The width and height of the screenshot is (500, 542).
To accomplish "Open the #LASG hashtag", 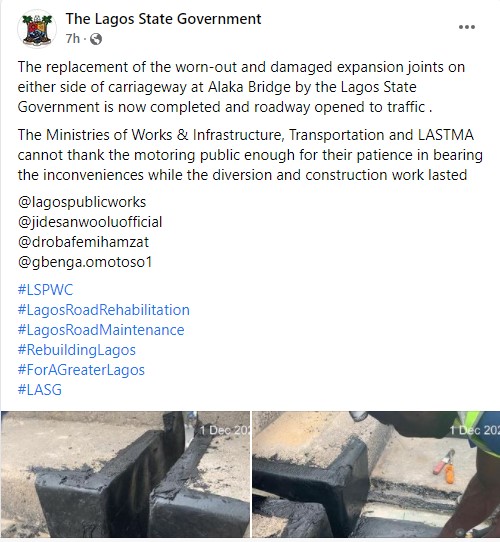I will point(40,390).
